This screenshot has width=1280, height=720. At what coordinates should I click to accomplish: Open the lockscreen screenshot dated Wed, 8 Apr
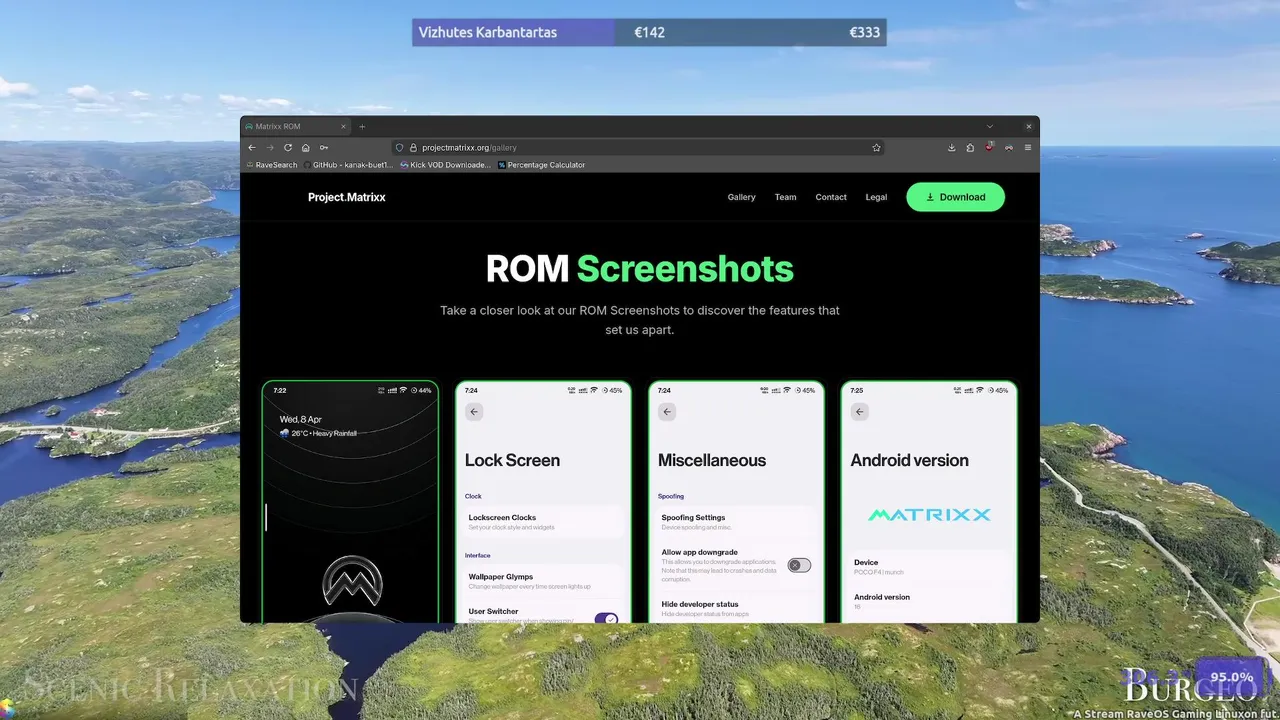coord(350,502)
